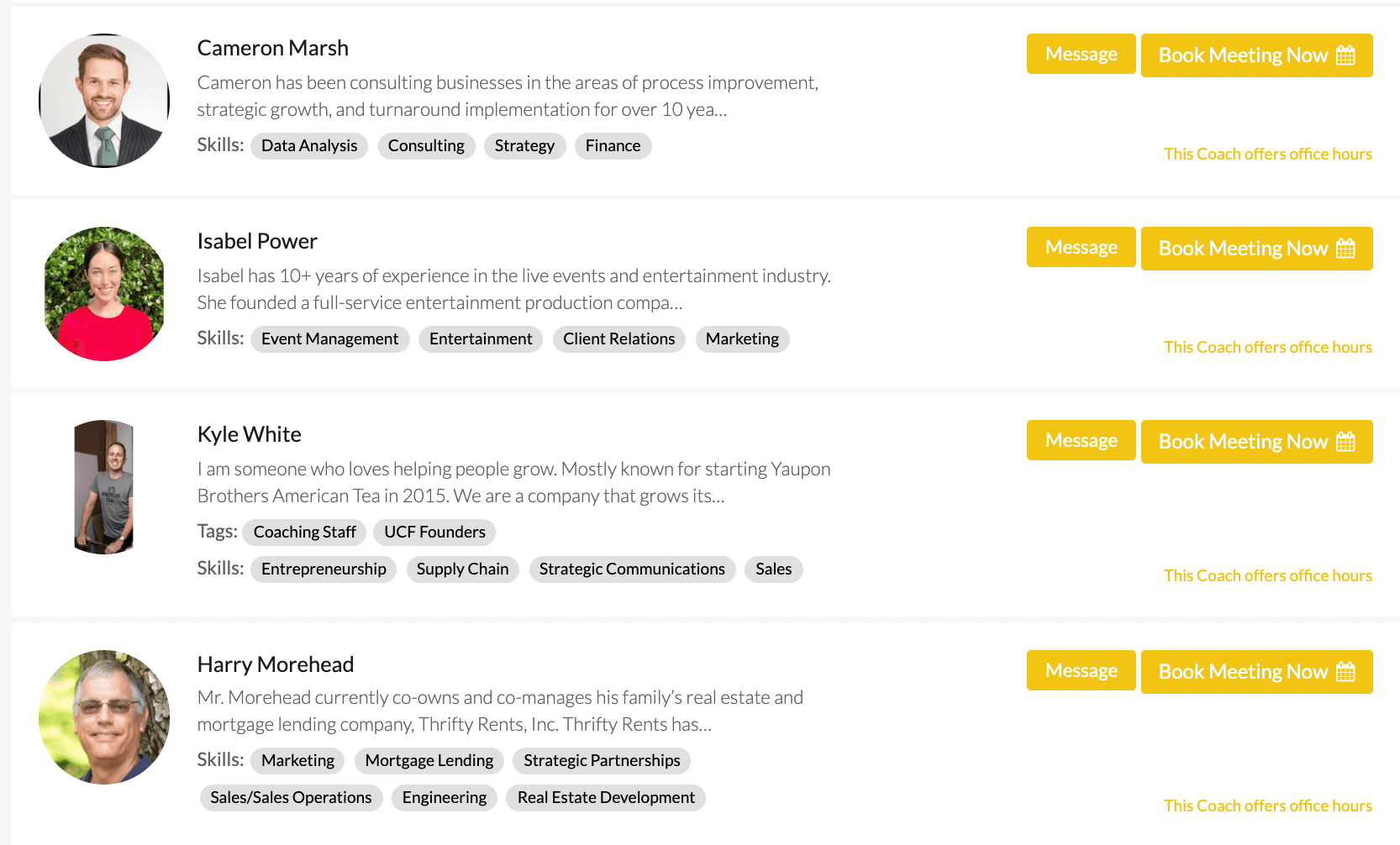The width and height of the screenshot is (1400, 845).
Task: Click calendar icon in Kyle White's booking button
Action: (x=1345, y=442)
